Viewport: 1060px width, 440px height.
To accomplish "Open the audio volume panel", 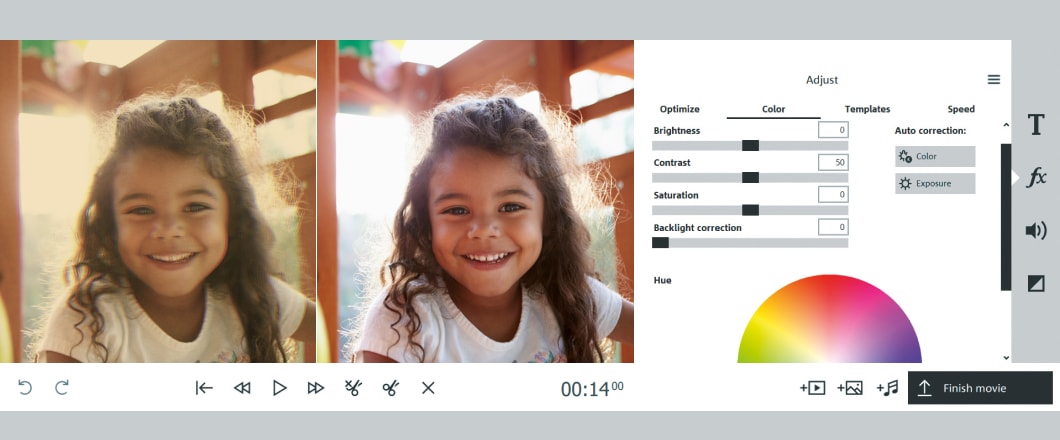I will (x=1036, y=231).
